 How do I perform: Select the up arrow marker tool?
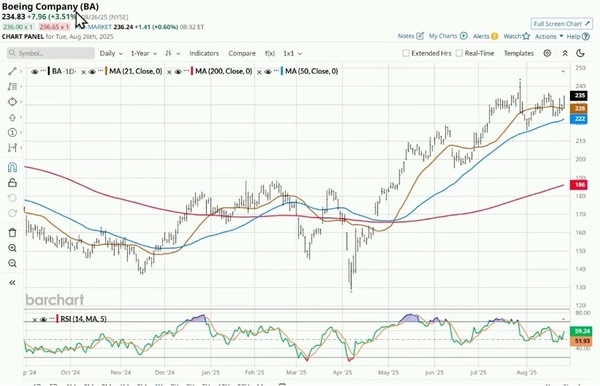12,117
